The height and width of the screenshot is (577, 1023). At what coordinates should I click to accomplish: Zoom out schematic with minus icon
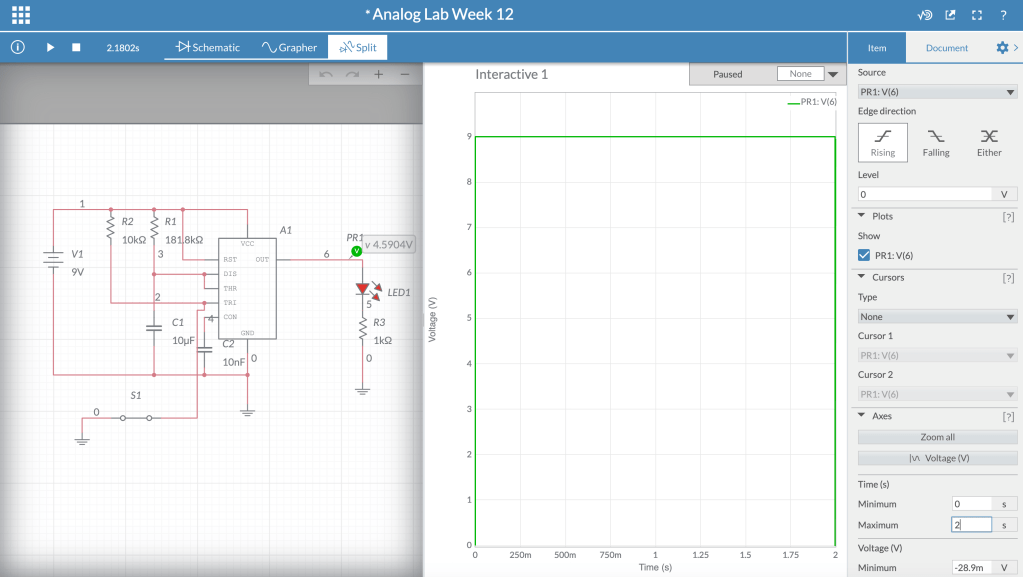click(405, 74)
